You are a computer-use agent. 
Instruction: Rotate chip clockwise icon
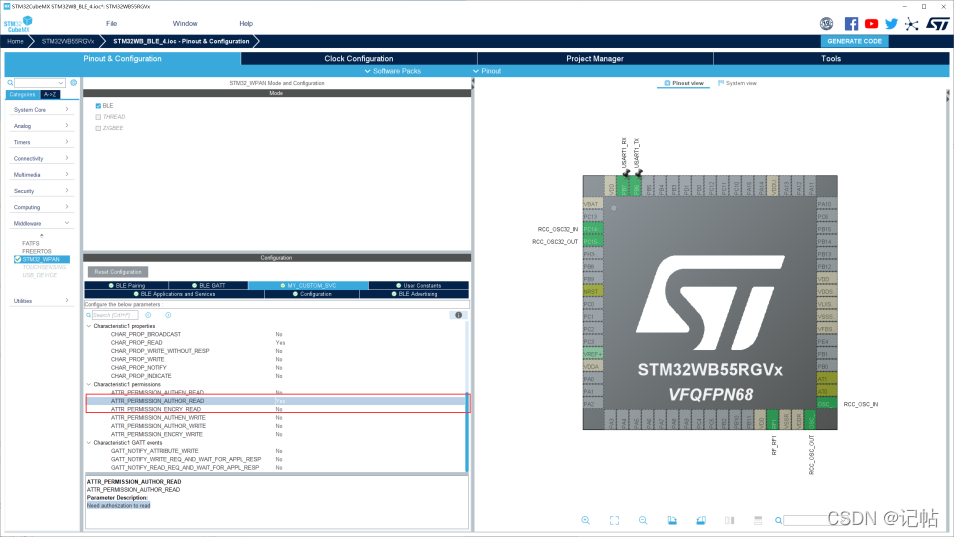672,521
